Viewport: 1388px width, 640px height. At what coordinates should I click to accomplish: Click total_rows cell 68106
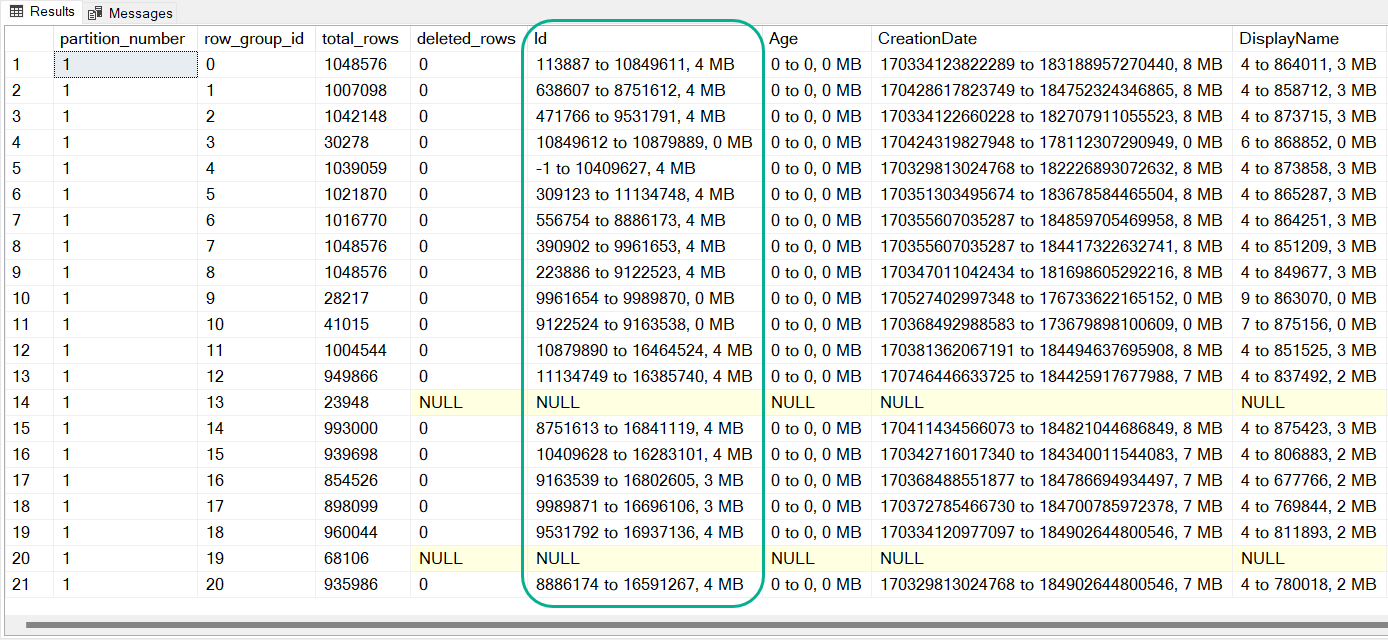(362, 559)
